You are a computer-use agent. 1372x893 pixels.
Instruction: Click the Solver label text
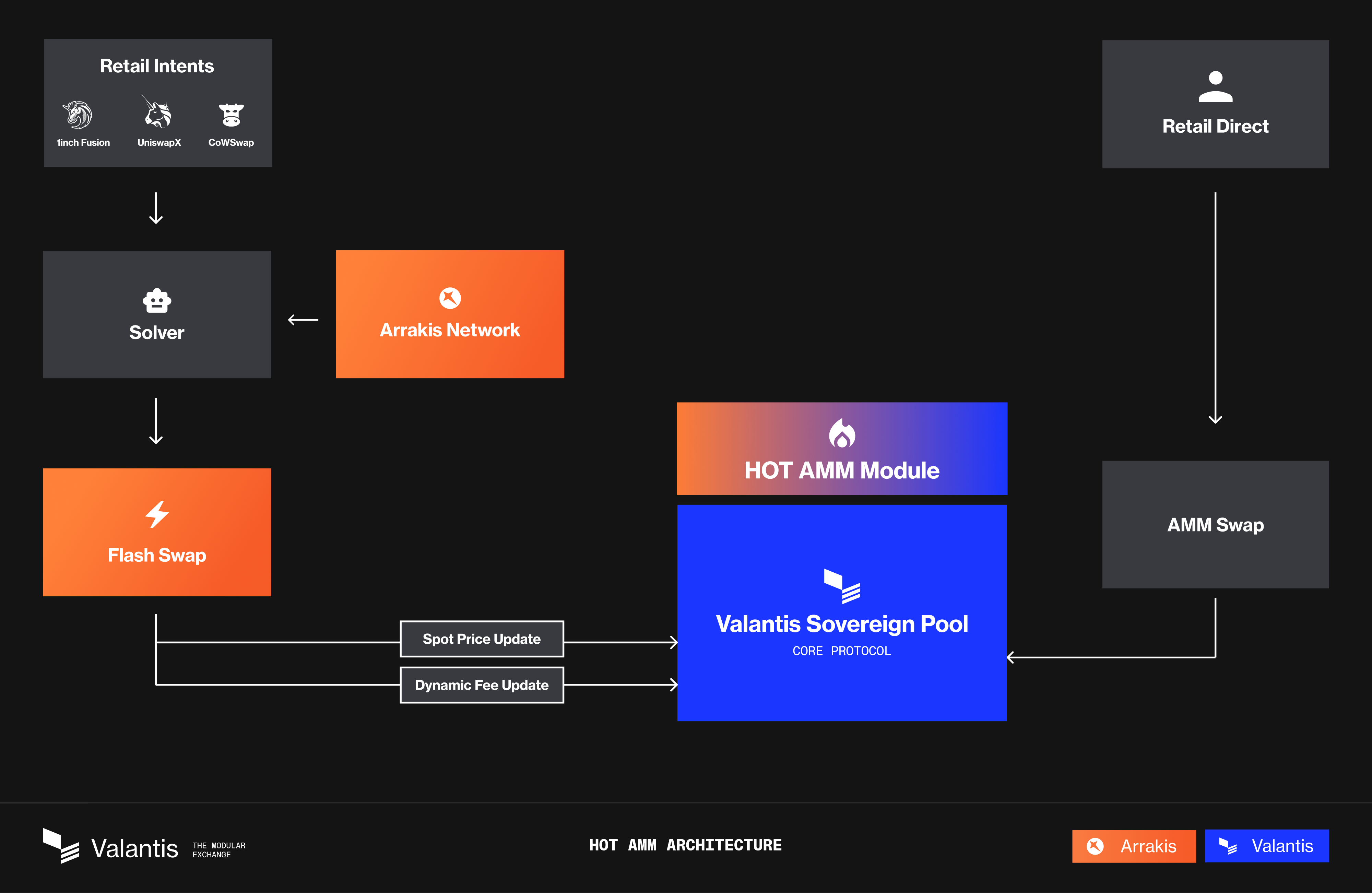point(157,333)
